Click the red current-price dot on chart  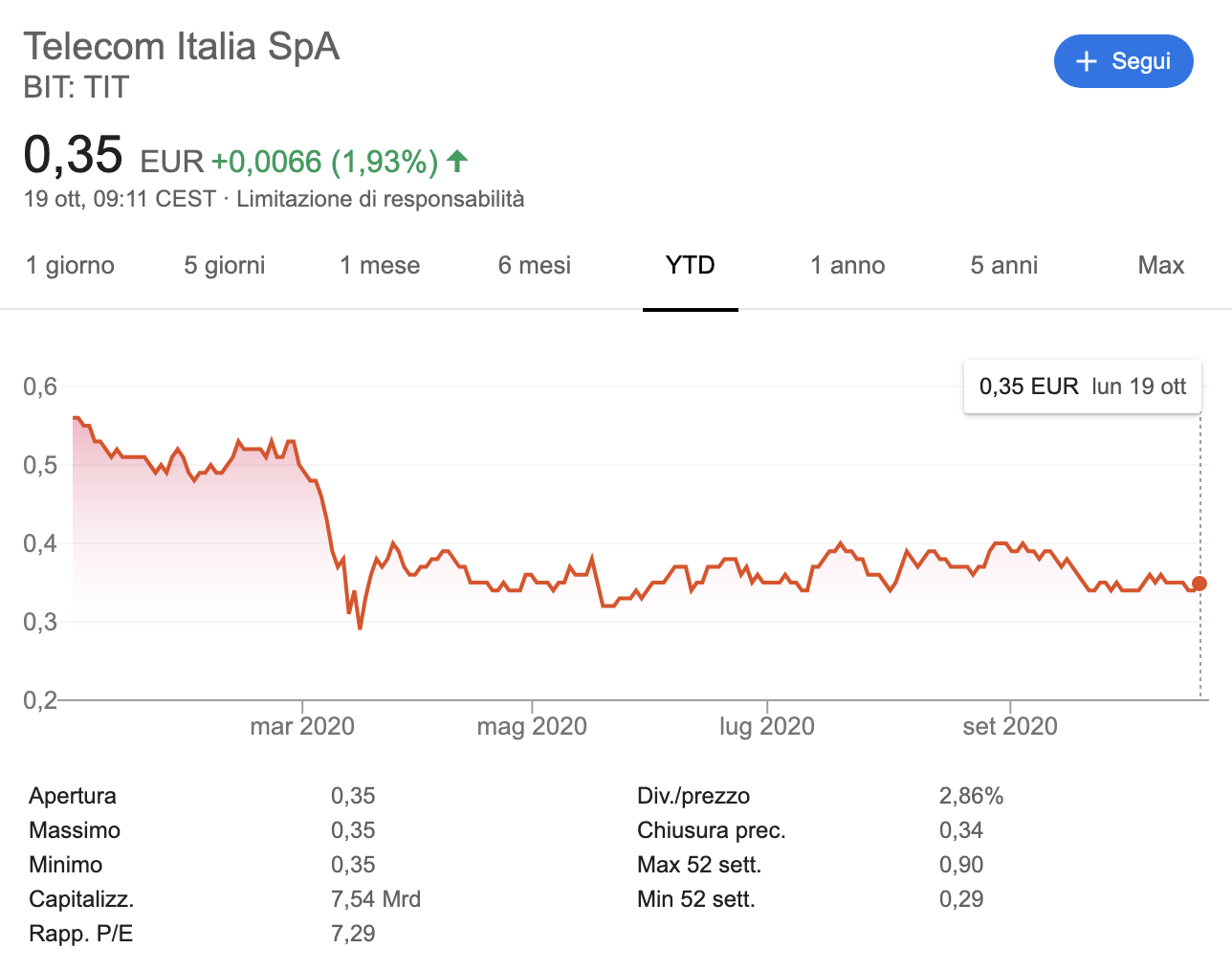tap(1199, 584)
